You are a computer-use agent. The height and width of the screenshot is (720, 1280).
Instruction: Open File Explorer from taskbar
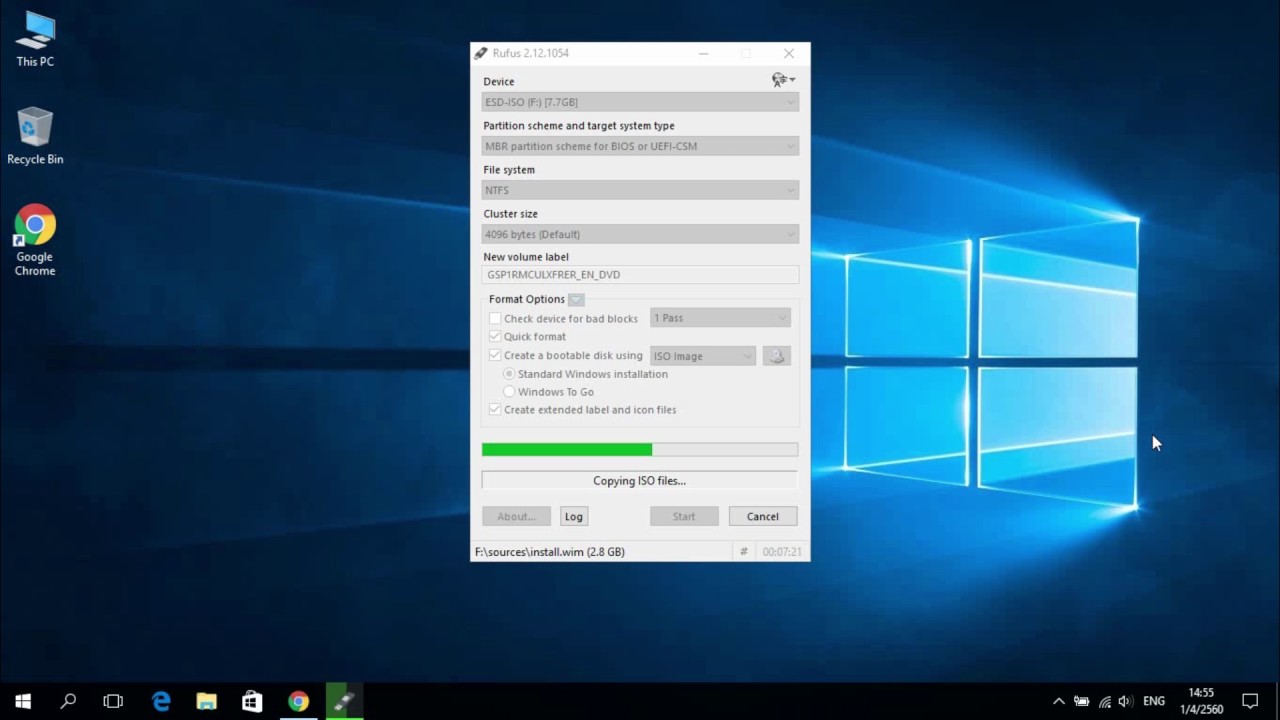pyautogui.click(x=207, y=701)
